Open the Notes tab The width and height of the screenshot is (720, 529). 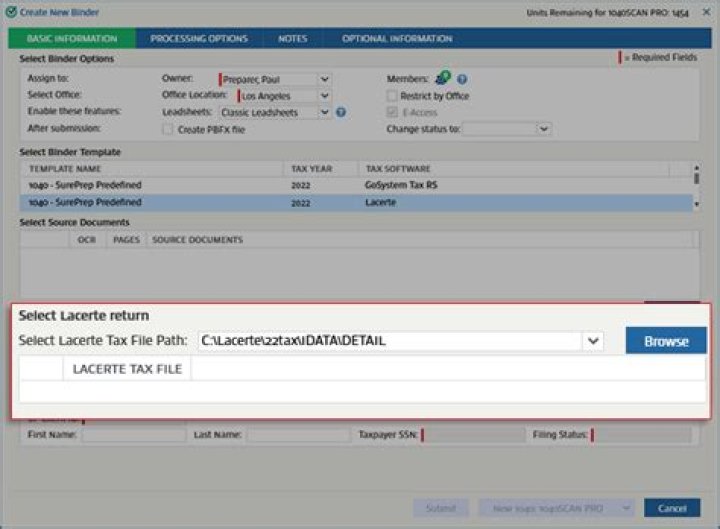[293, 39]
